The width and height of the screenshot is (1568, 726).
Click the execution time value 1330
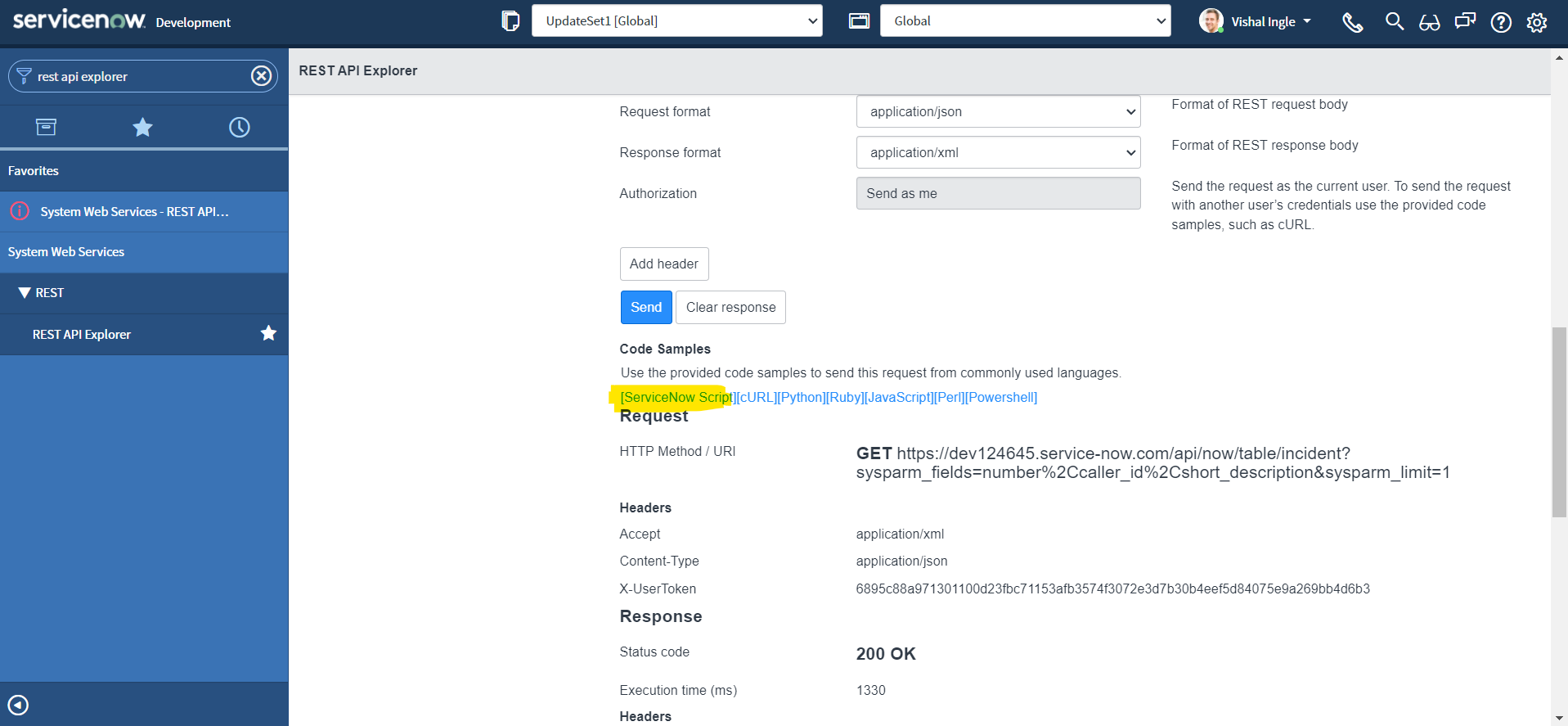coord(870,690)
